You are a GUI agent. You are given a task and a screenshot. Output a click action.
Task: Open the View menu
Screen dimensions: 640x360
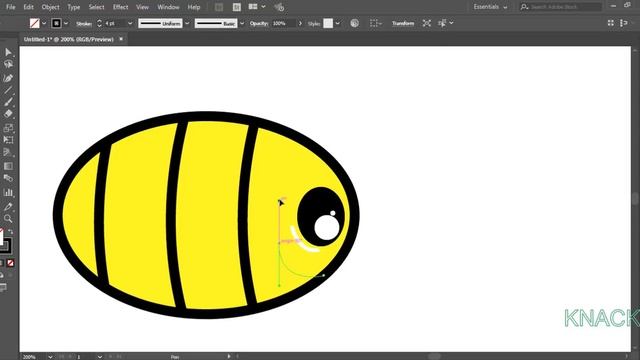142,7
